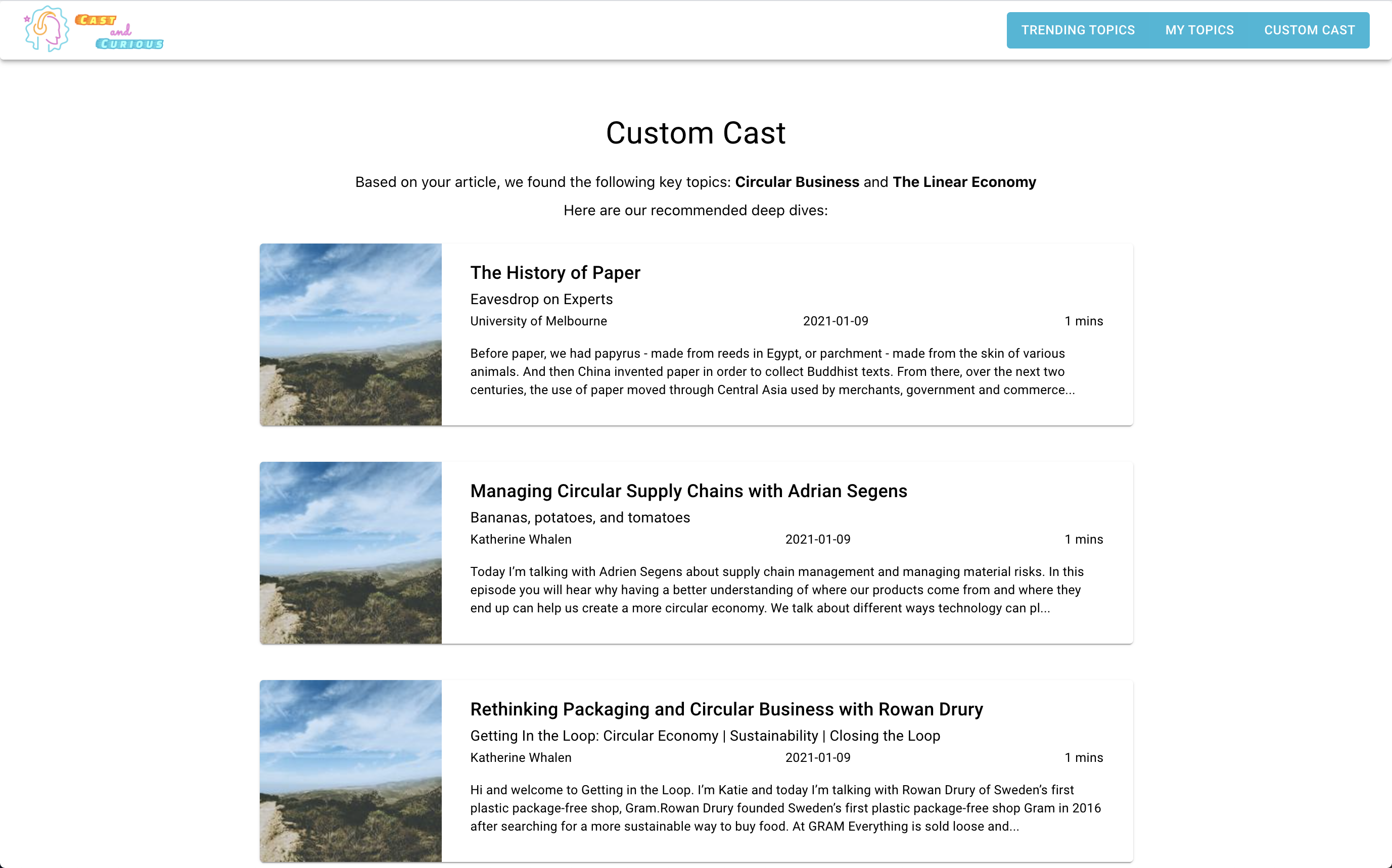Open Managing Circular Supply Chains with Adrian Segens
Screen dimensions: 1392x868
[x=688, y=491]
